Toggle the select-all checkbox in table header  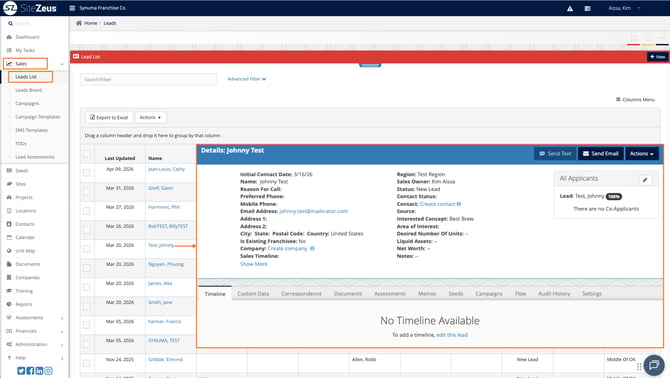click(x=87, y=154)
